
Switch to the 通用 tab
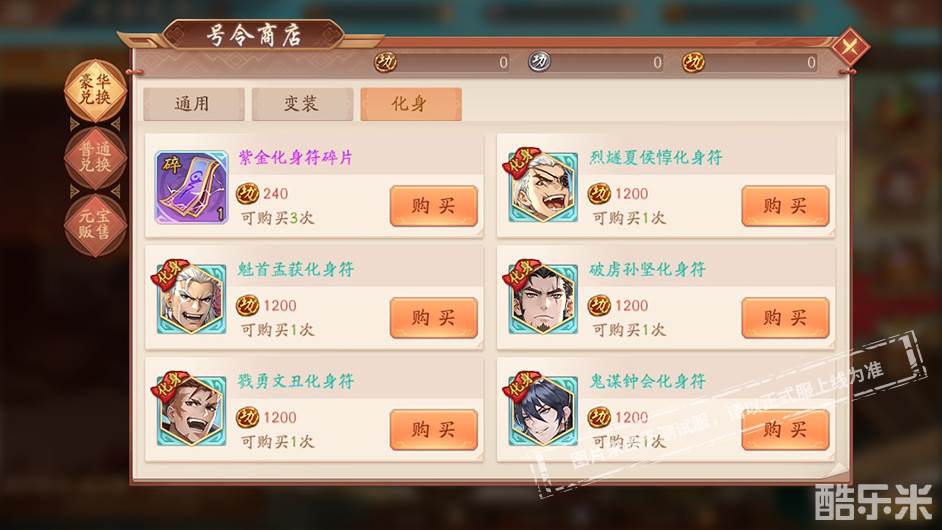pyautogui.click(x=193, y=104)
